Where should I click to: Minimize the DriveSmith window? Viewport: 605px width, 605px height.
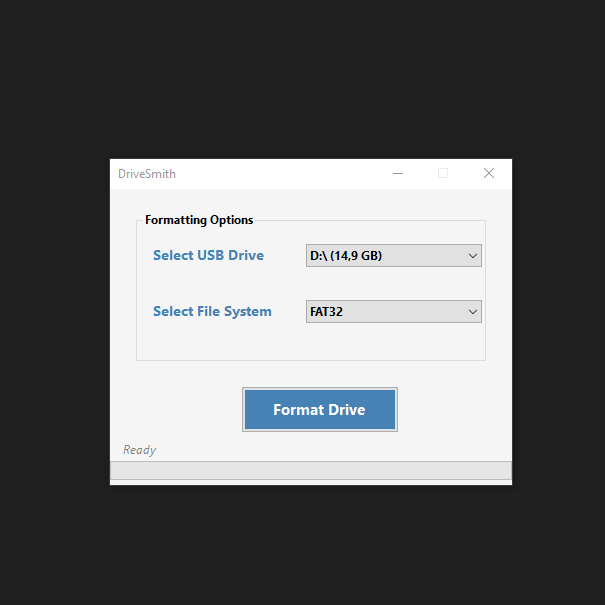398,174
